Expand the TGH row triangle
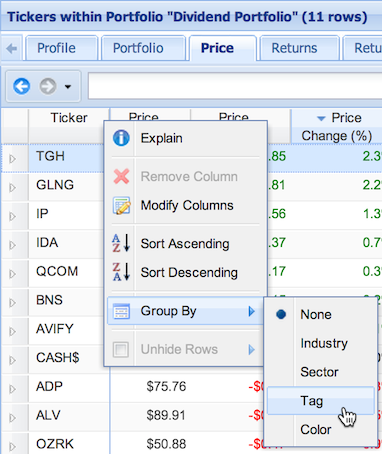 13,159
